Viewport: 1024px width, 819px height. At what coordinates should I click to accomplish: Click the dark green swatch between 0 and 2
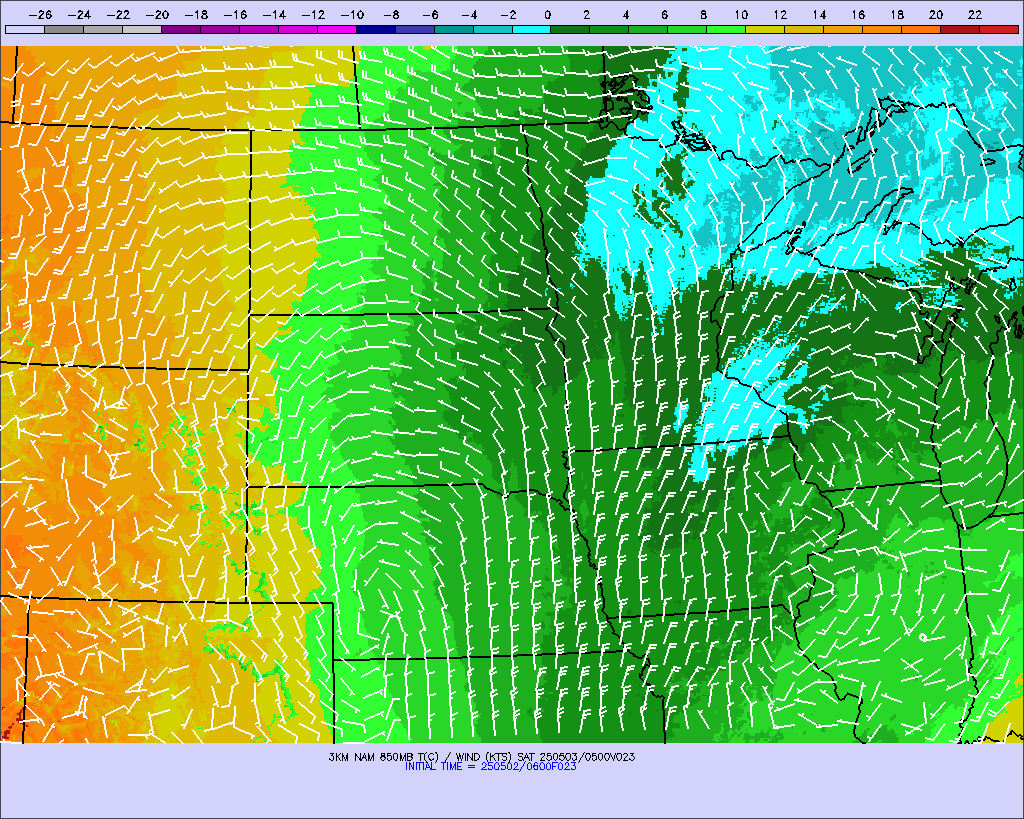[x=571, y=29]
